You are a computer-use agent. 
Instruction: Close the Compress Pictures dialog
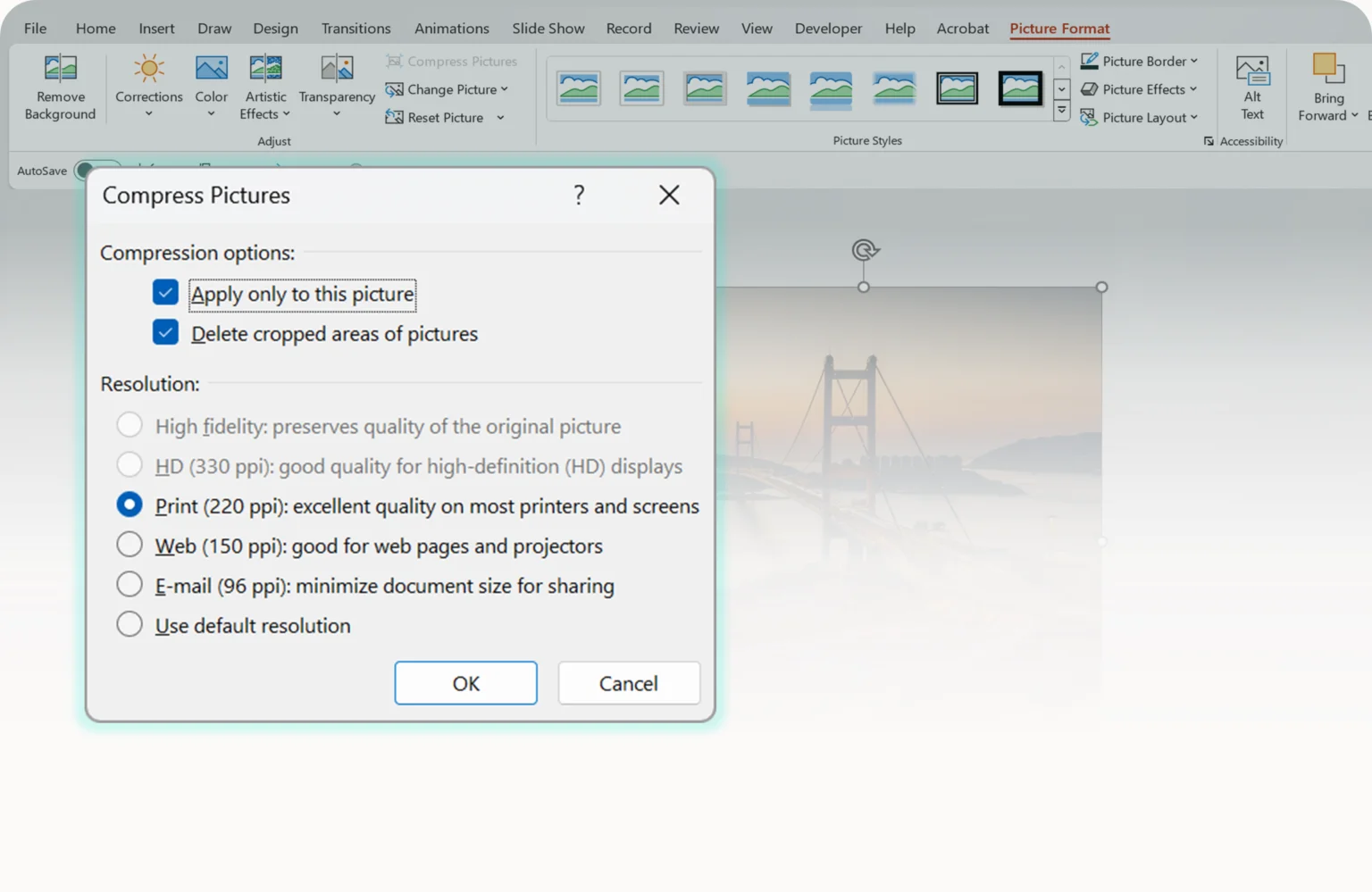point(669,195)
